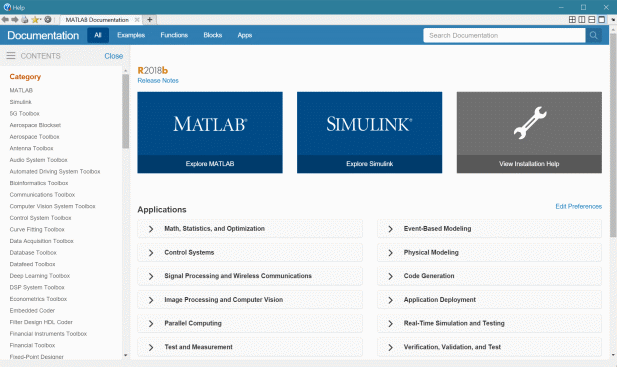Close the MATLAB Documentation tab

(x=137, y=20)
